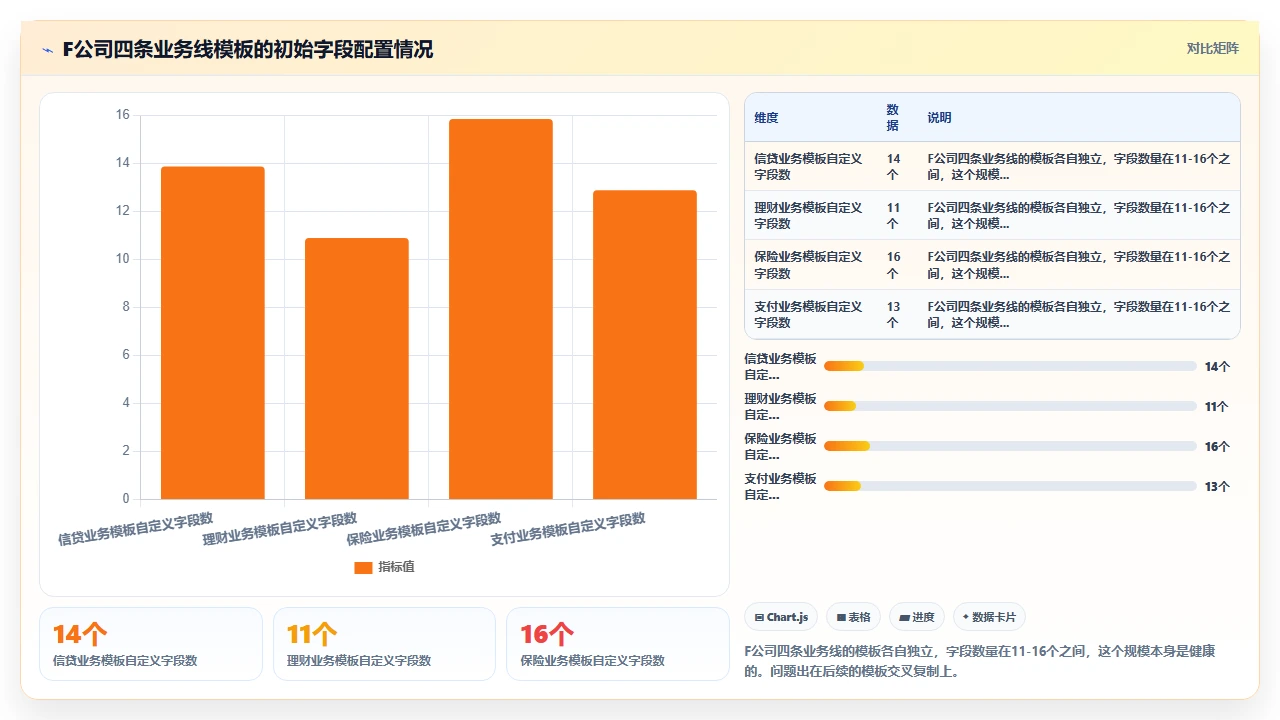Screen dimensions: 1280x720
Task: Click the 11个 table data cell
Action: click(x=893, y=215)
